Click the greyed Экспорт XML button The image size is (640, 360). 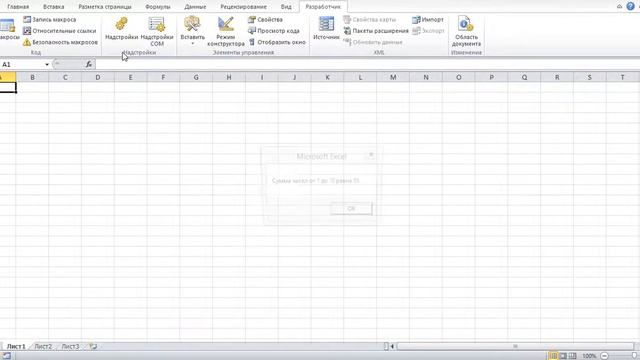coord(428,31)
